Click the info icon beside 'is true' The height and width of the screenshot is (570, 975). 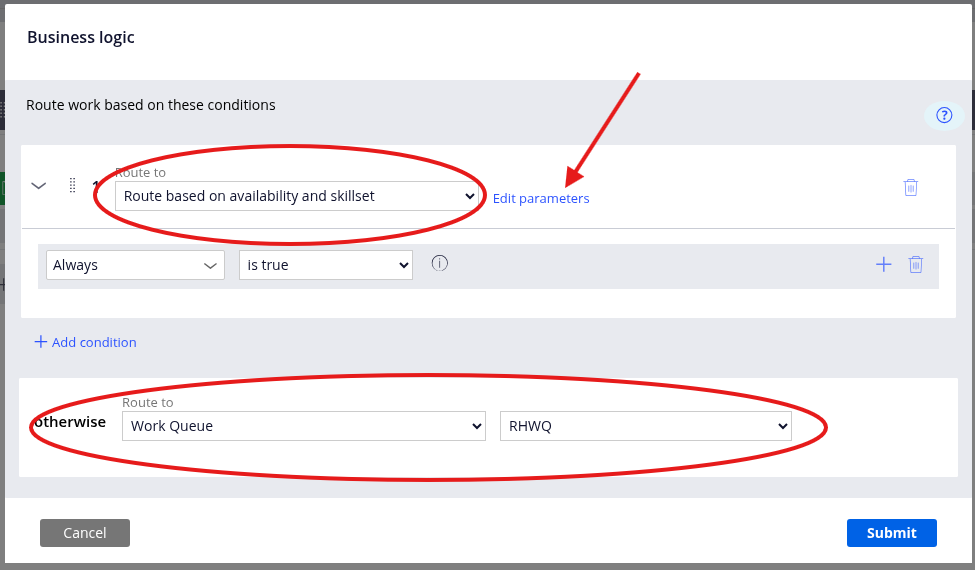pyautogui.click(x=440, y=263)
